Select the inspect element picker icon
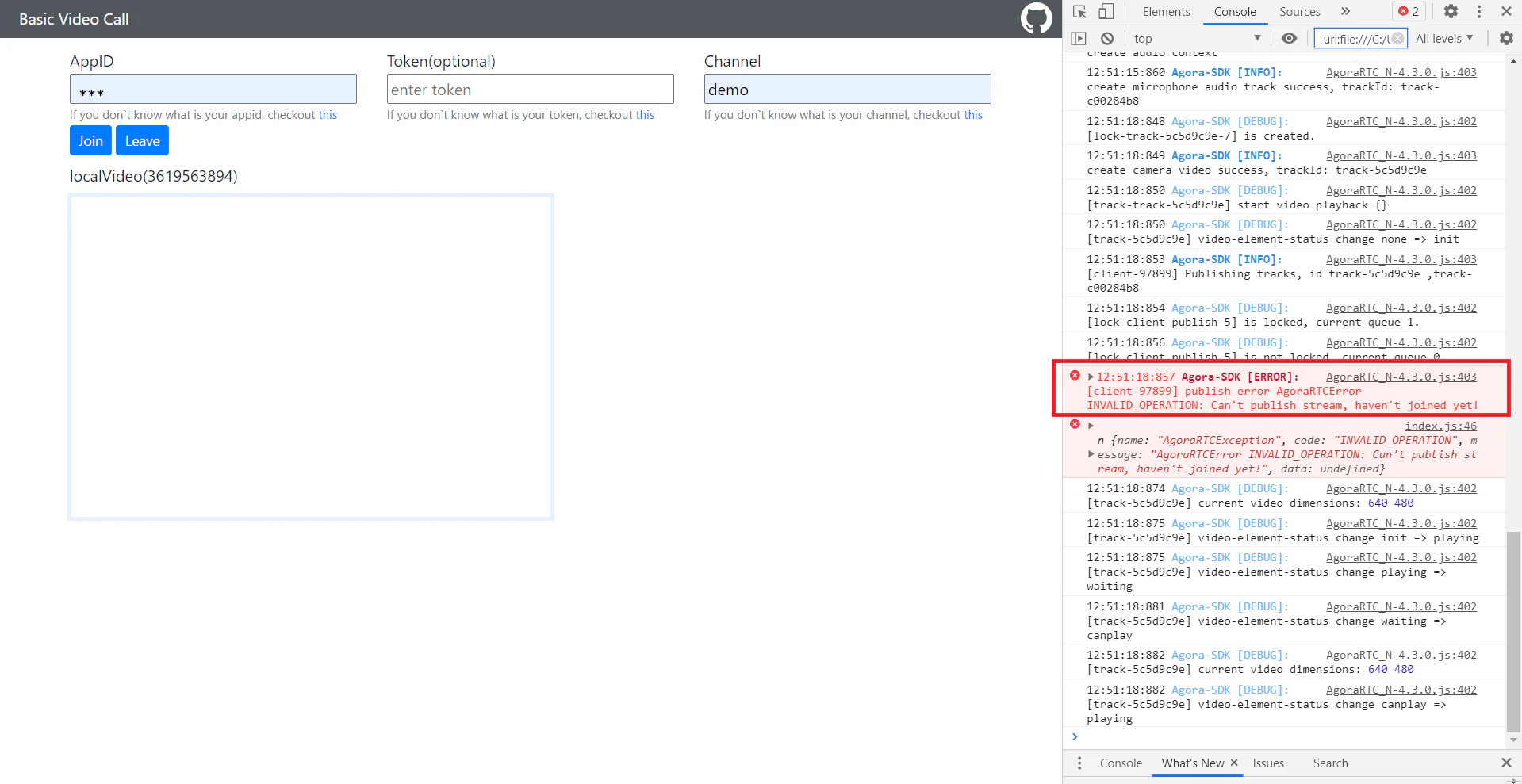1522x784 pixels. [1079, 12]
